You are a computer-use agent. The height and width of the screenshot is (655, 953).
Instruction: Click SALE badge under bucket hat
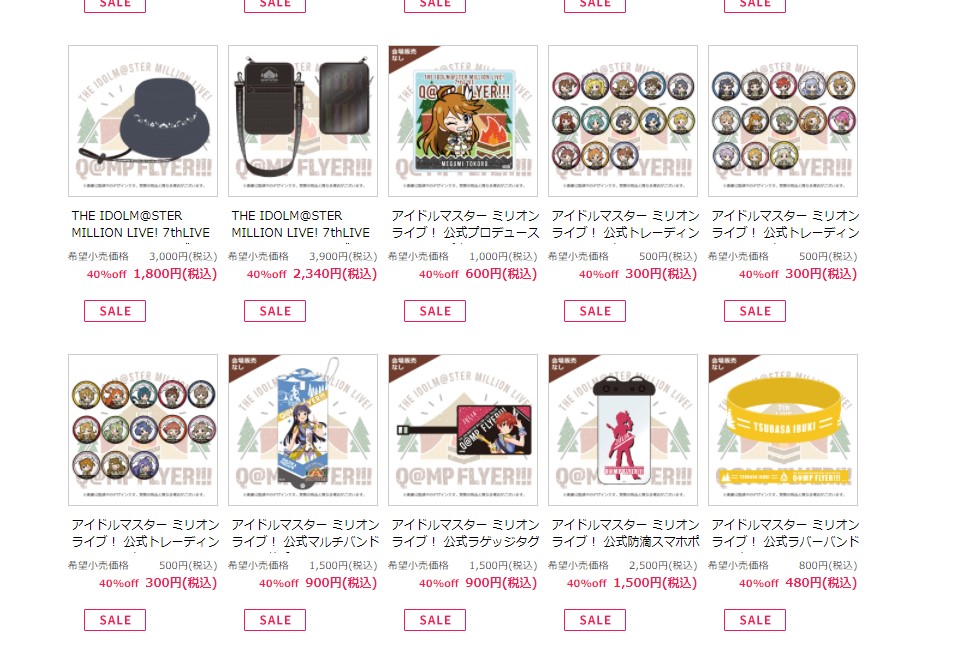click(x=115, y=311)
